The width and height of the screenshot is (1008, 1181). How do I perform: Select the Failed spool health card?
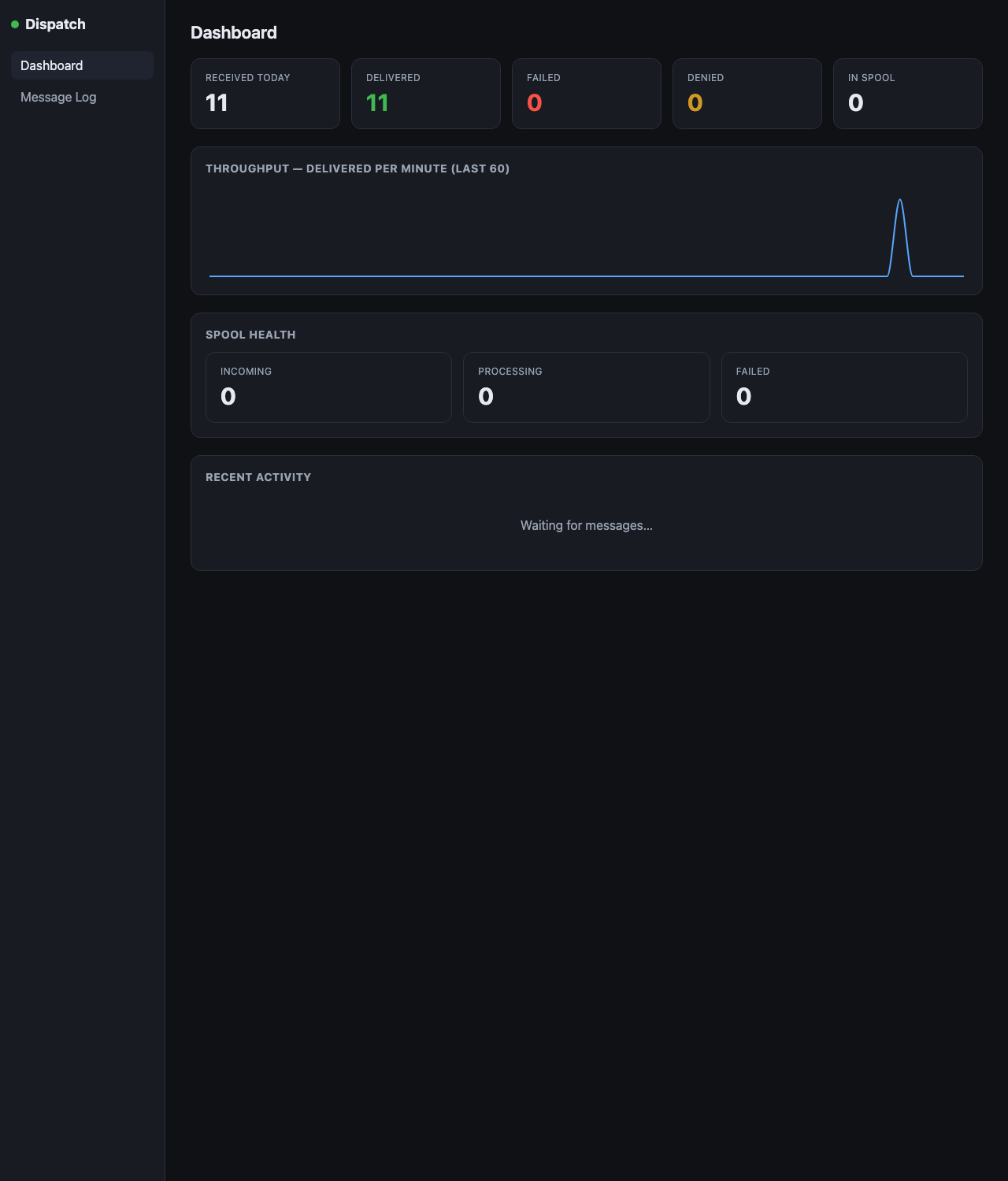pos(844,387)
